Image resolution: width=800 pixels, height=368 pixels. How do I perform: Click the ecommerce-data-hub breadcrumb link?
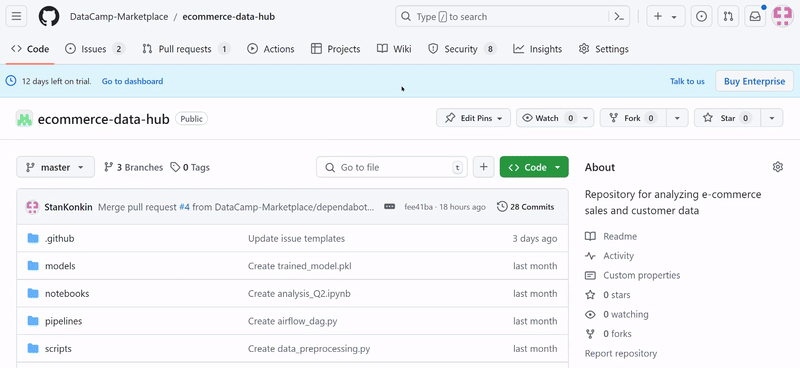[229, 16]
